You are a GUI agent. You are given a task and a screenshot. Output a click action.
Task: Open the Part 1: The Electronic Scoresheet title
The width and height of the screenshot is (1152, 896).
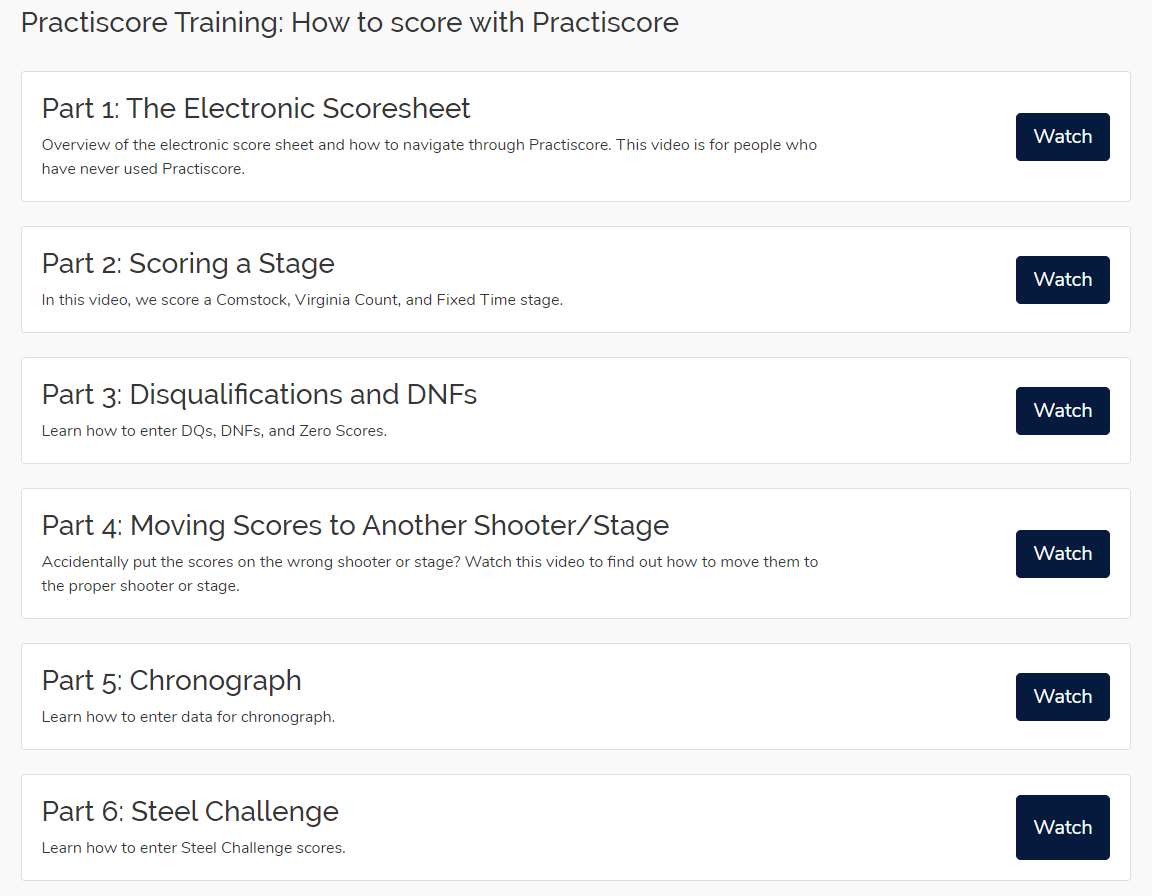coord(256,108)
